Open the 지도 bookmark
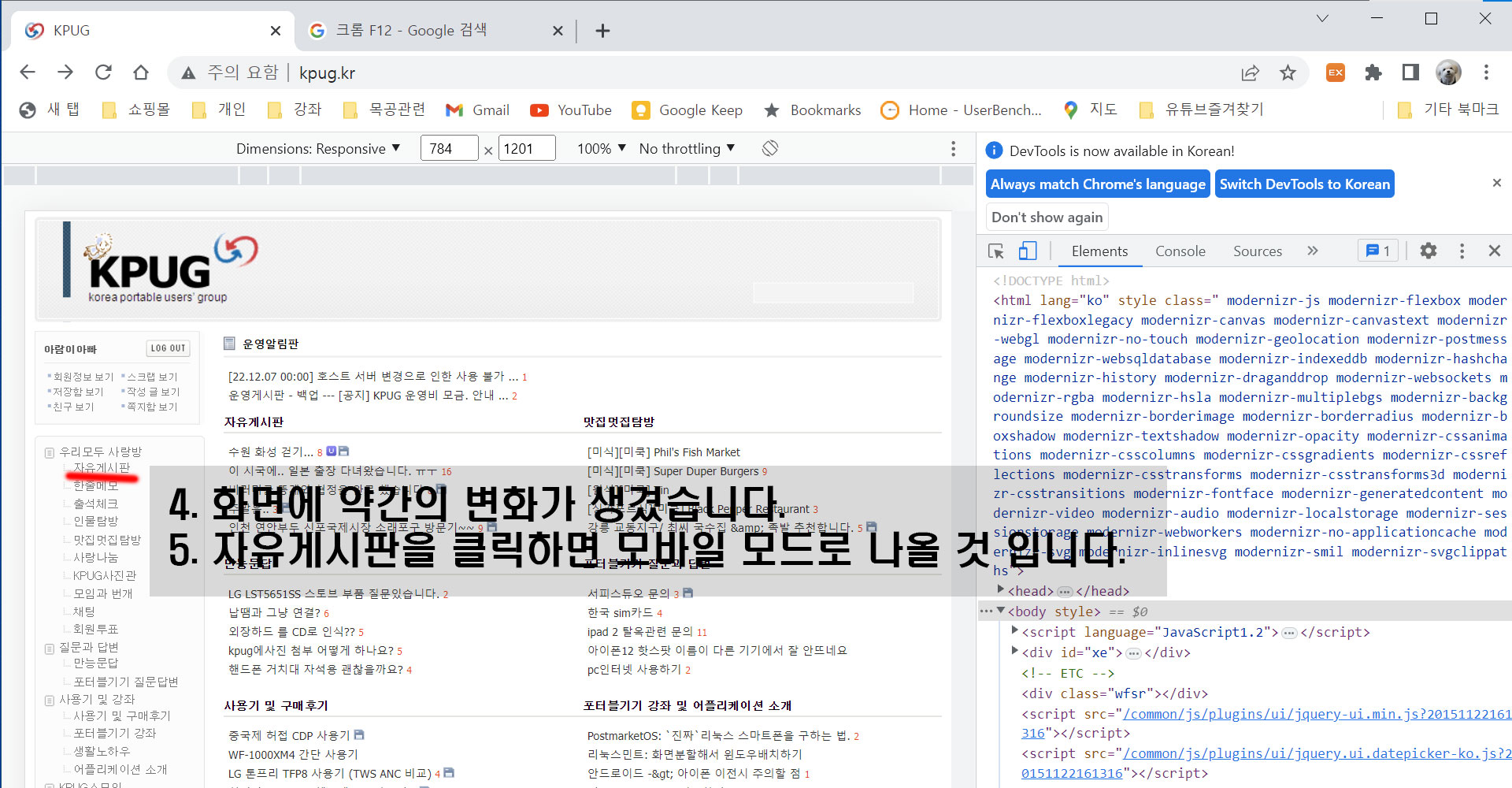Image resolution: width=1512 pixels, height=788 pixels. tap(1090, 110)
